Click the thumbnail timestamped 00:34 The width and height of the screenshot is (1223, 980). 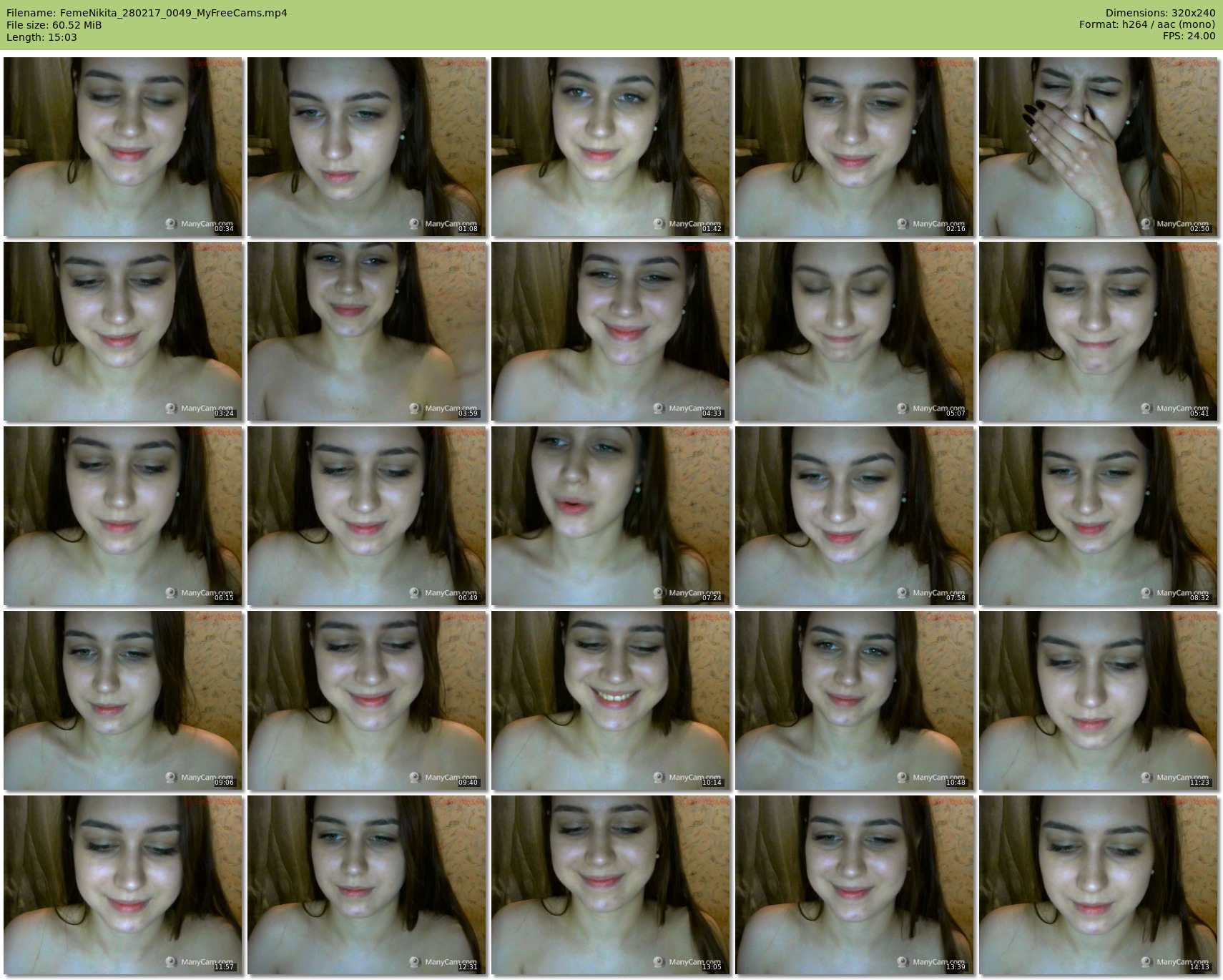pos(123,147)
